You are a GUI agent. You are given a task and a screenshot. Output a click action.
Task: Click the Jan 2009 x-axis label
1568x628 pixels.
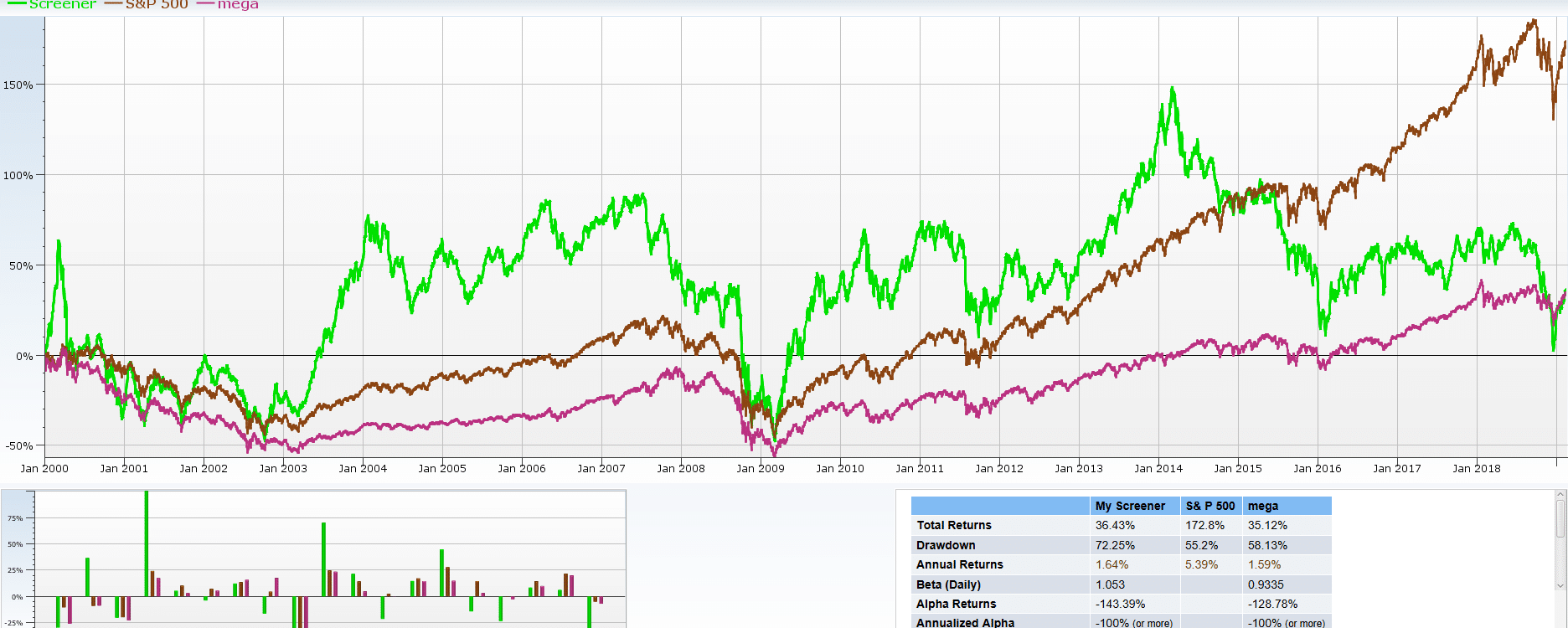pyautogui.click(x=761, y=468)
